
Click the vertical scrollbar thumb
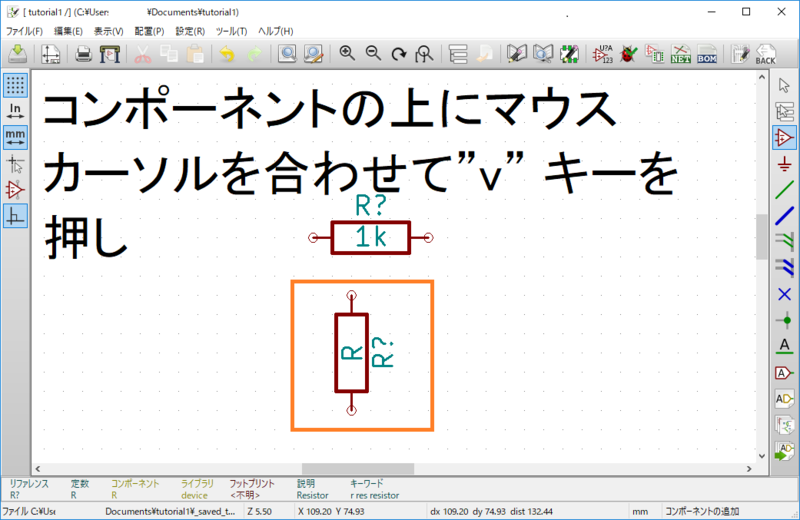(762, 237)
